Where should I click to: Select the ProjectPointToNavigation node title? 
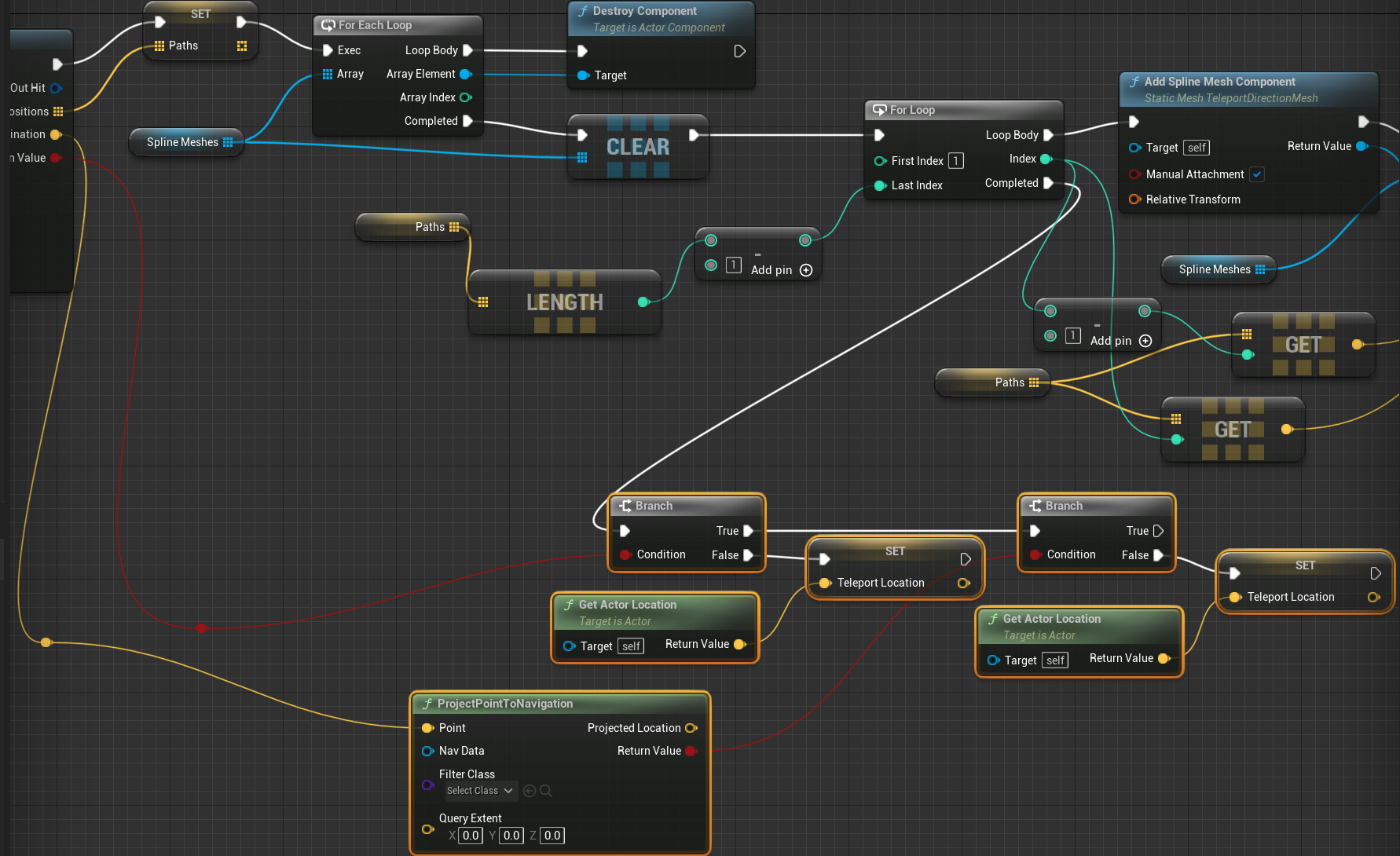click(x=504, y=704)
